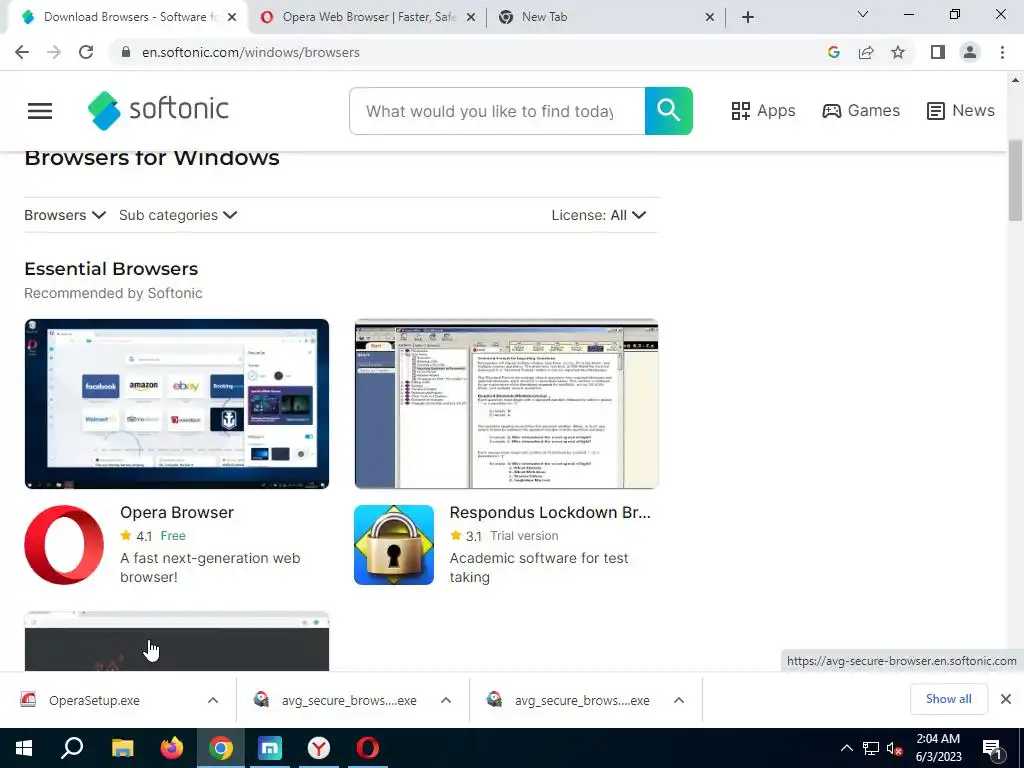Open File Explorer from taskbar
Screen dimensions: 1024x768
pos(122,748)
